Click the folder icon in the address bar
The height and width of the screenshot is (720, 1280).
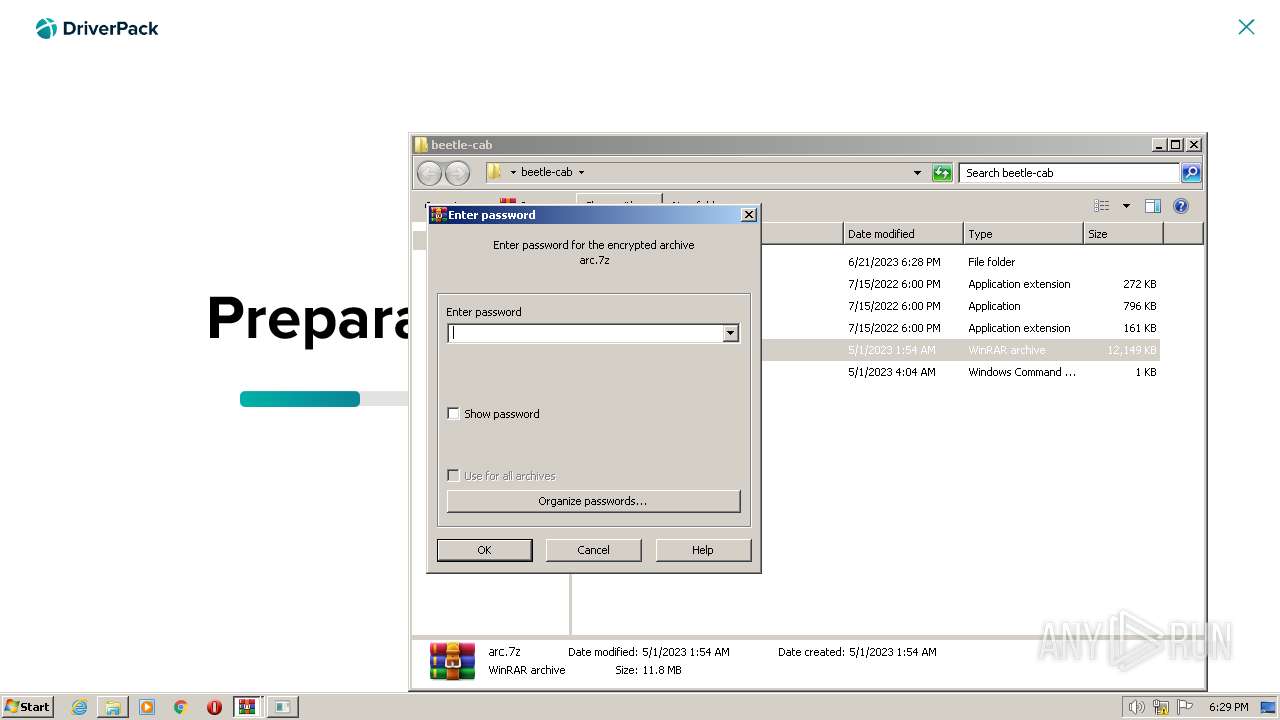(494, 172)
